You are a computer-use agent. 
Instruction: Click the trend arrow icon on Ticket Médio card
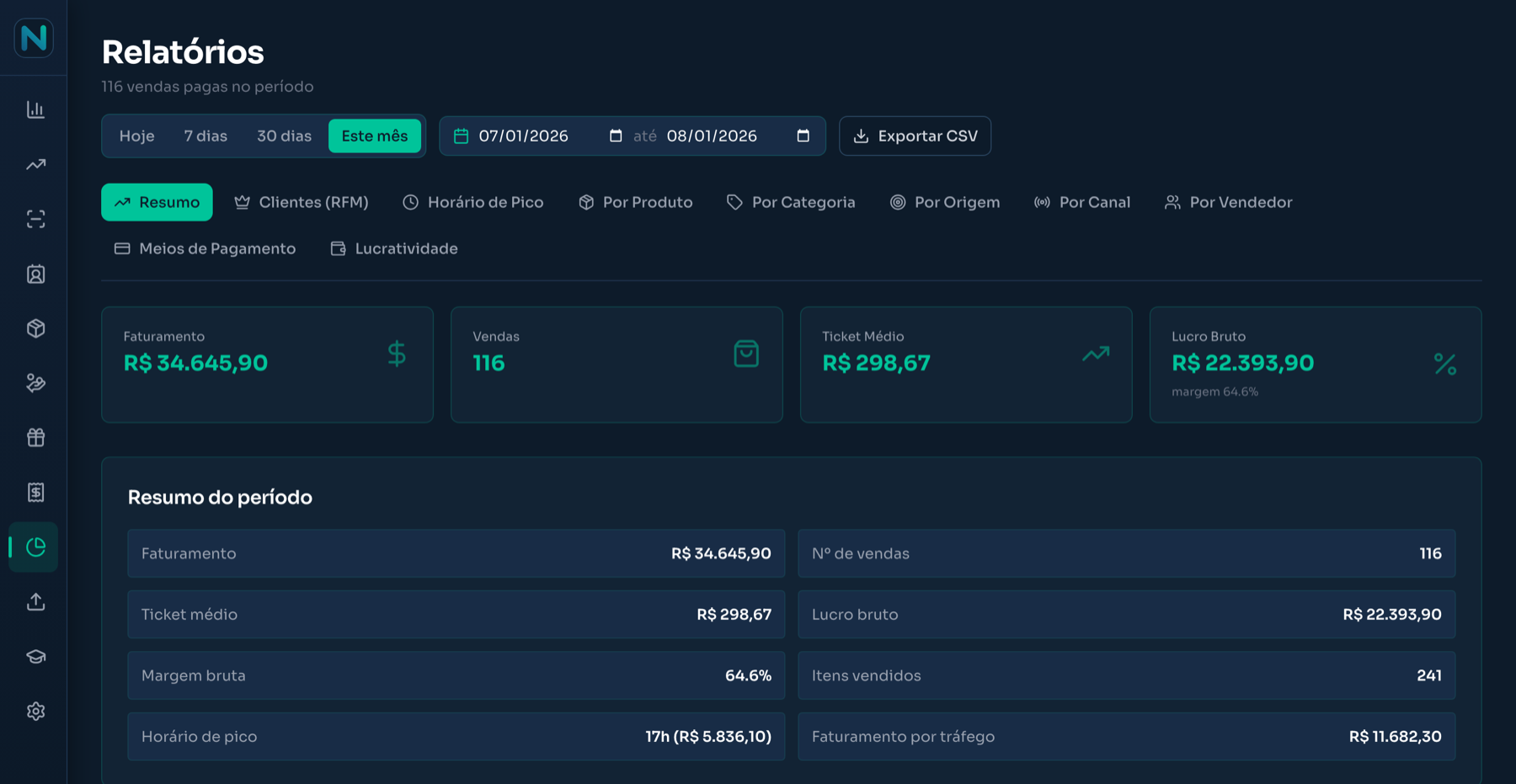pos(1096,354)
